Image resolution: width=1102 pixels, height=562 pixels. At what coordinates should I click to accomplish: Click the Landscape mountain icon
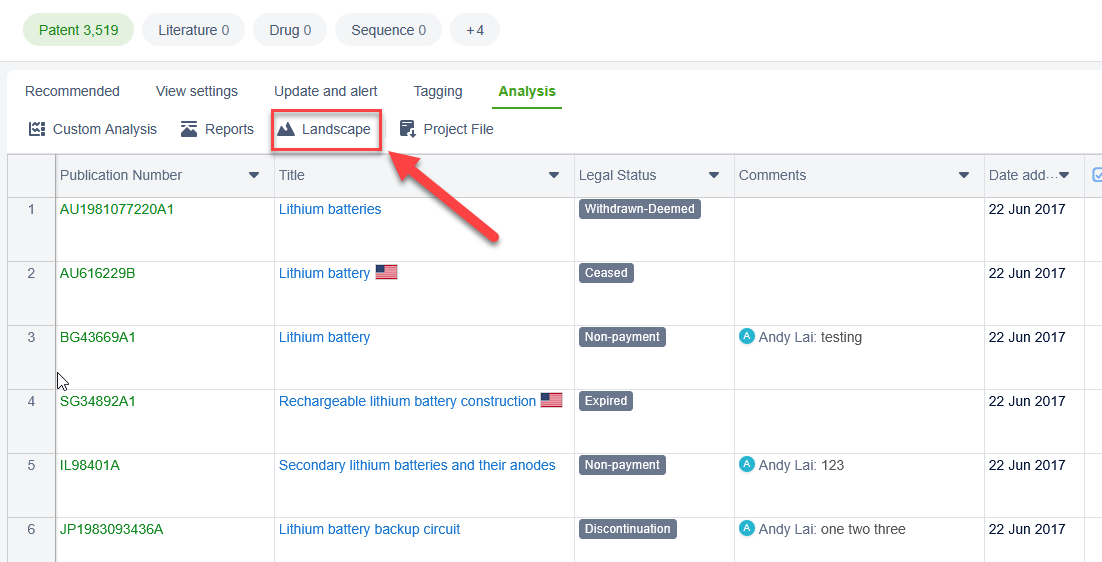pyautogui.click(x=286, y=129)
